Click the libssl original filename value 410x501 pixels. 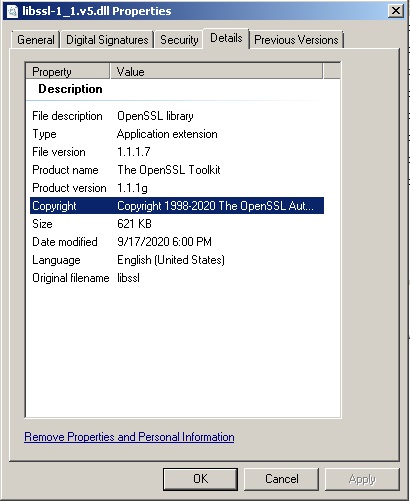(x=128, y=278)
